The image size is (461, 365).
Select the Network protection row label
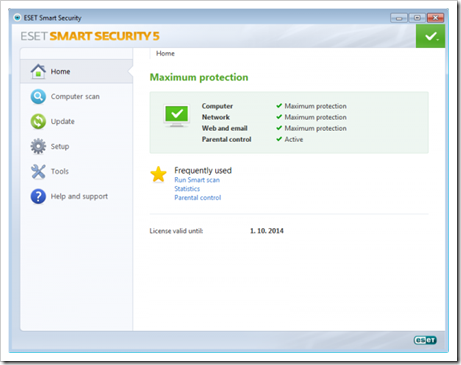click(216, 117)
